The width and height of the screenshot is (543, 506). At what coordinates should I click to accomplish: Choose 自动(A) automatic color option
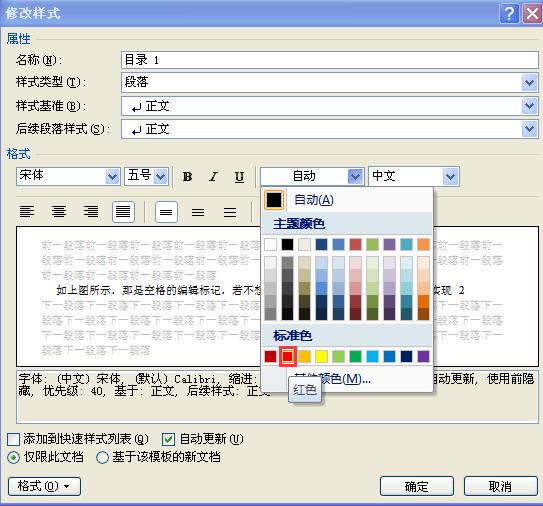[x=347, y=200]
